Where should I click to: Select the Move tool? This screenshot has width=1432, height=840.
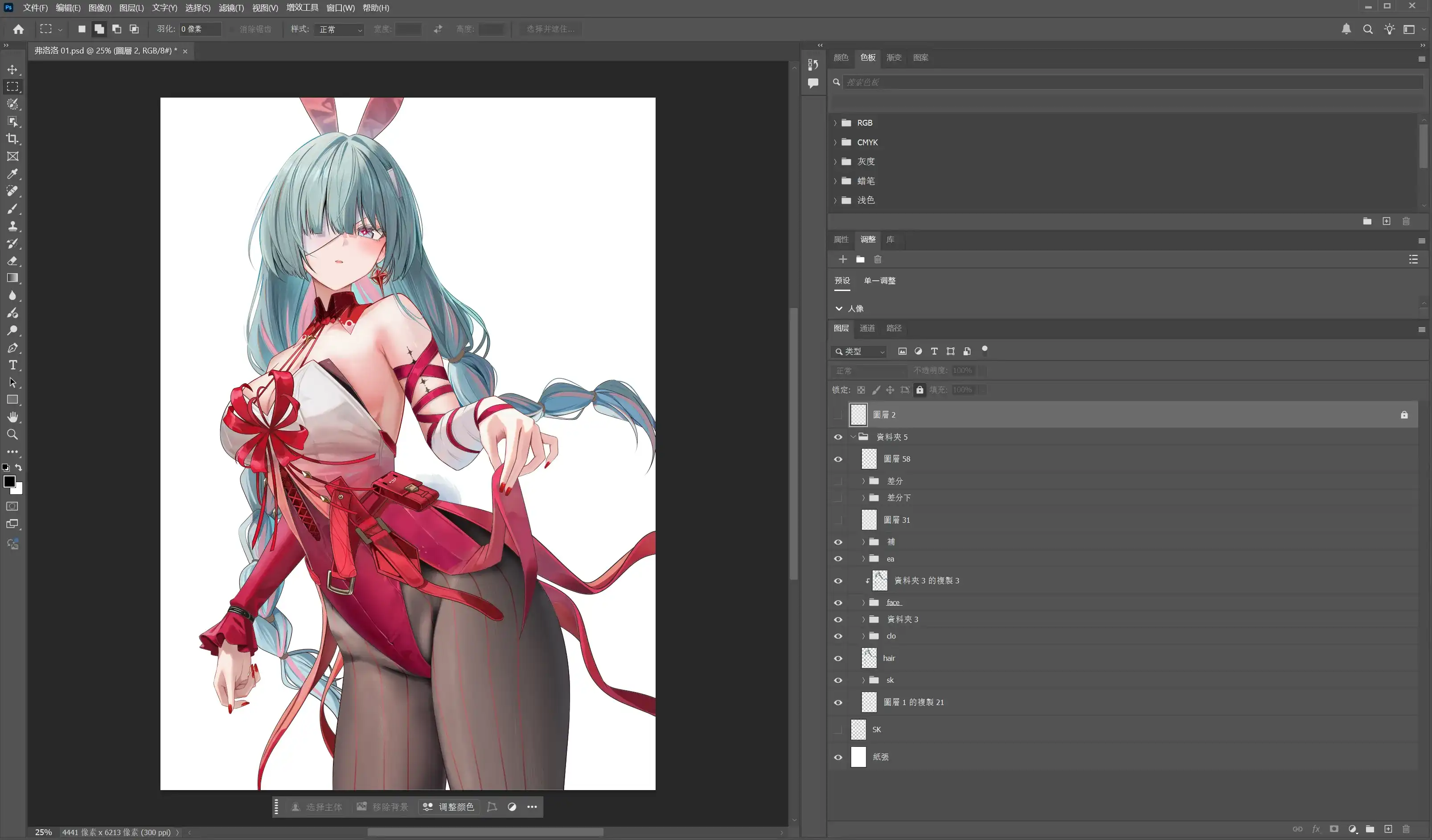(x=12, y=70)
